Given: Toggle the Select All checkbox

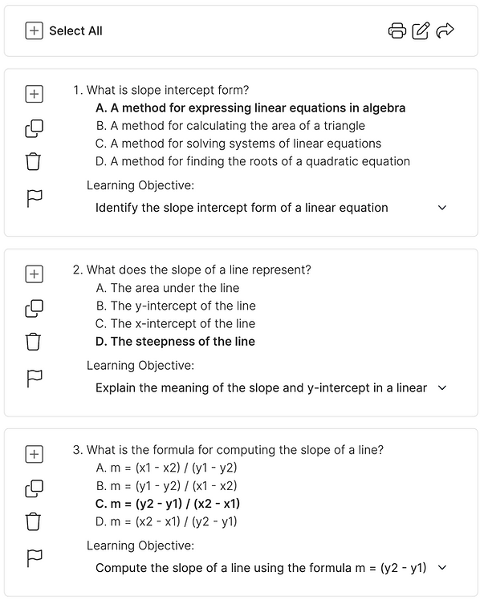Looking at the screenshot, I should coord(34,31).
